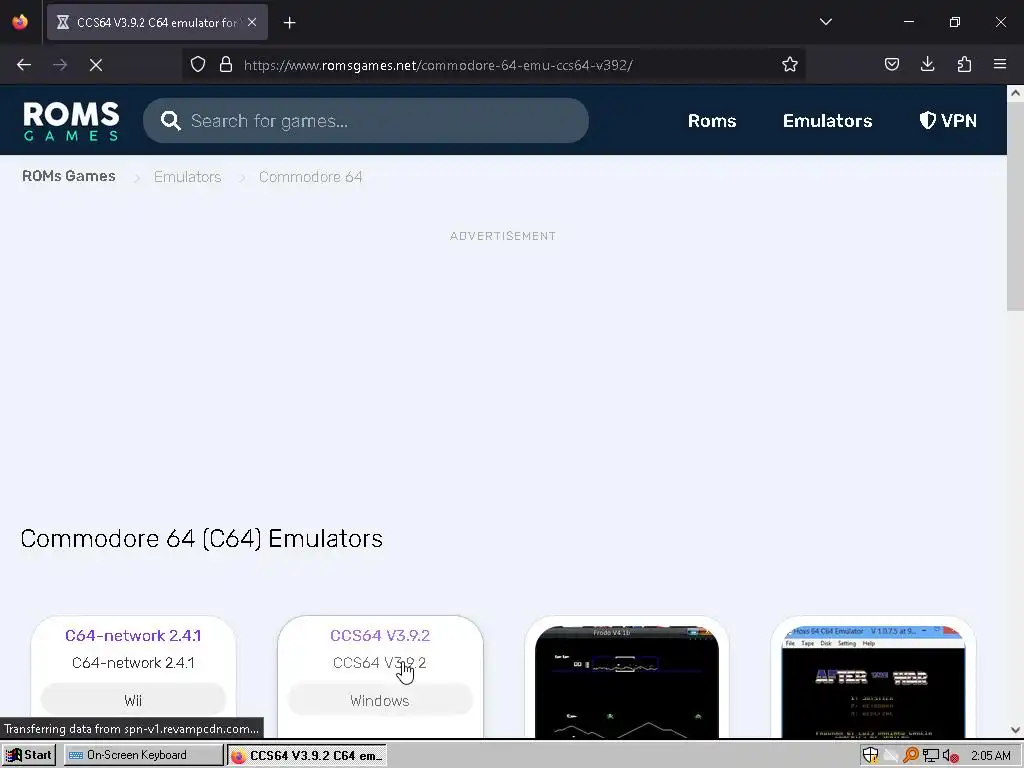Open the extensions puzzle-piece icon

[x=964, y=64]
